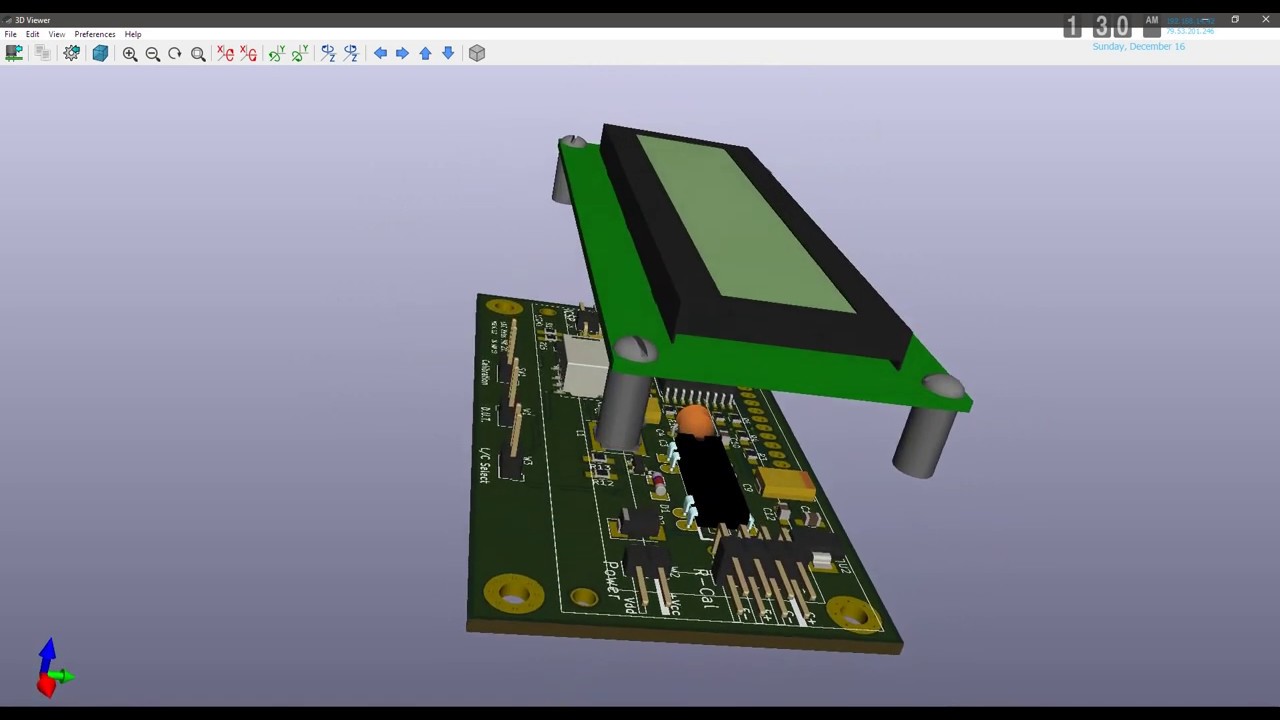The height and width of the screenshot is (720, 1280).
Task: Toggle the blue cube render engine icon
Action: (x=100, y=53)
